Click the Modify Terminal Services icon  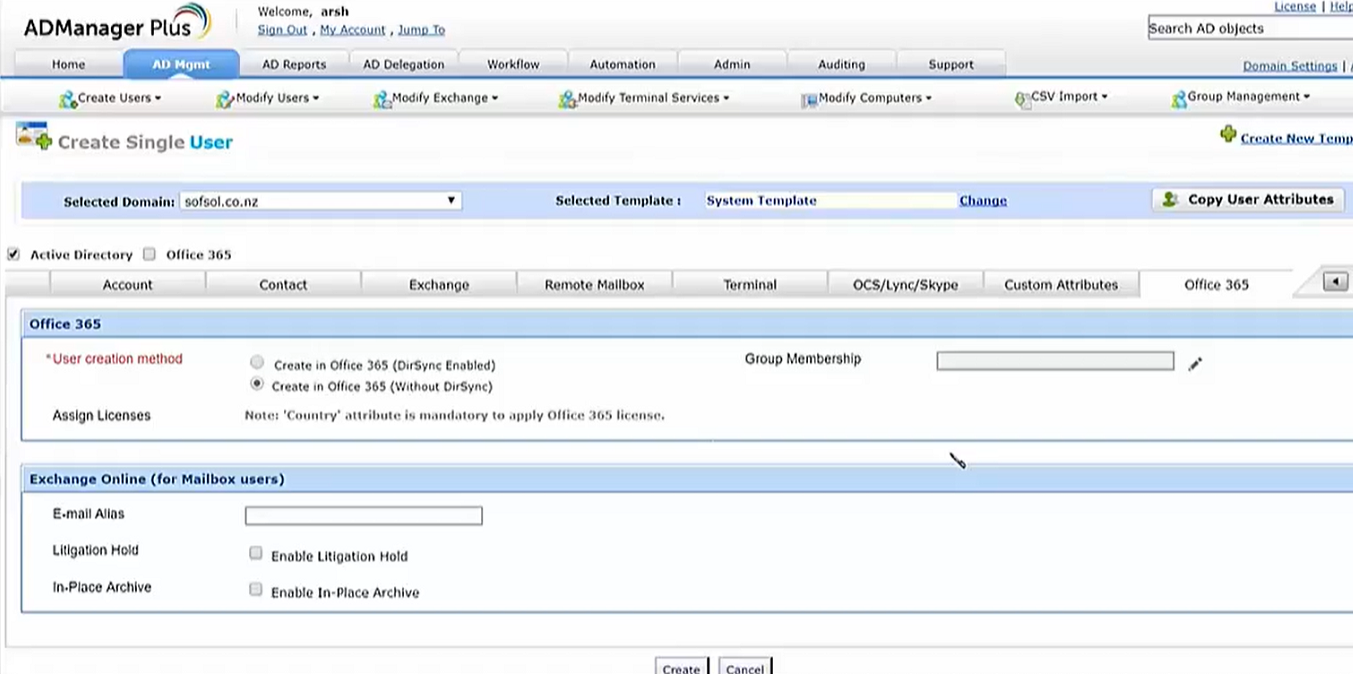[x=567, y=99]
